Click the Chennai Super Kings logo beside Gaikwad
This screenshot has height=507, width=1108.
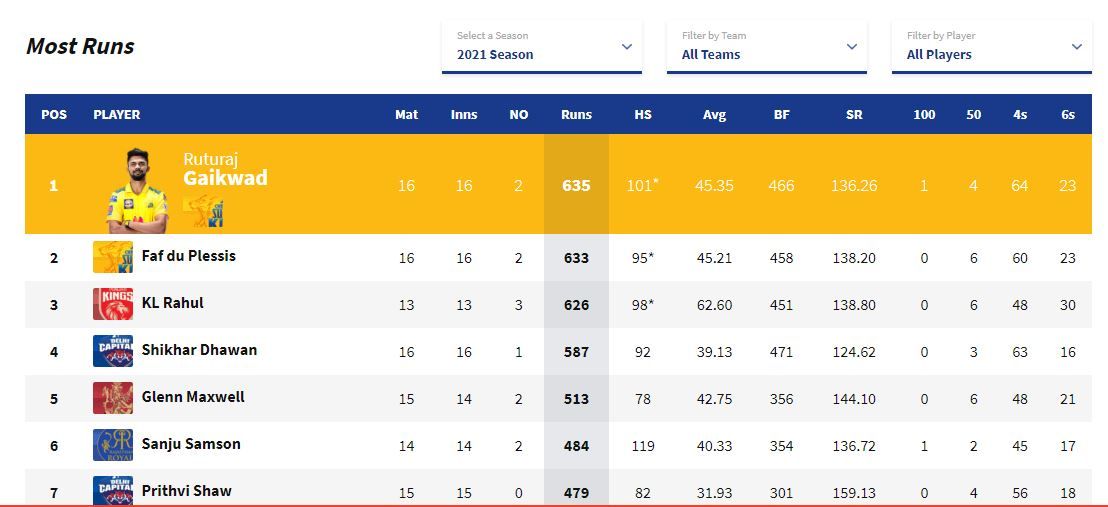[203, 211]
